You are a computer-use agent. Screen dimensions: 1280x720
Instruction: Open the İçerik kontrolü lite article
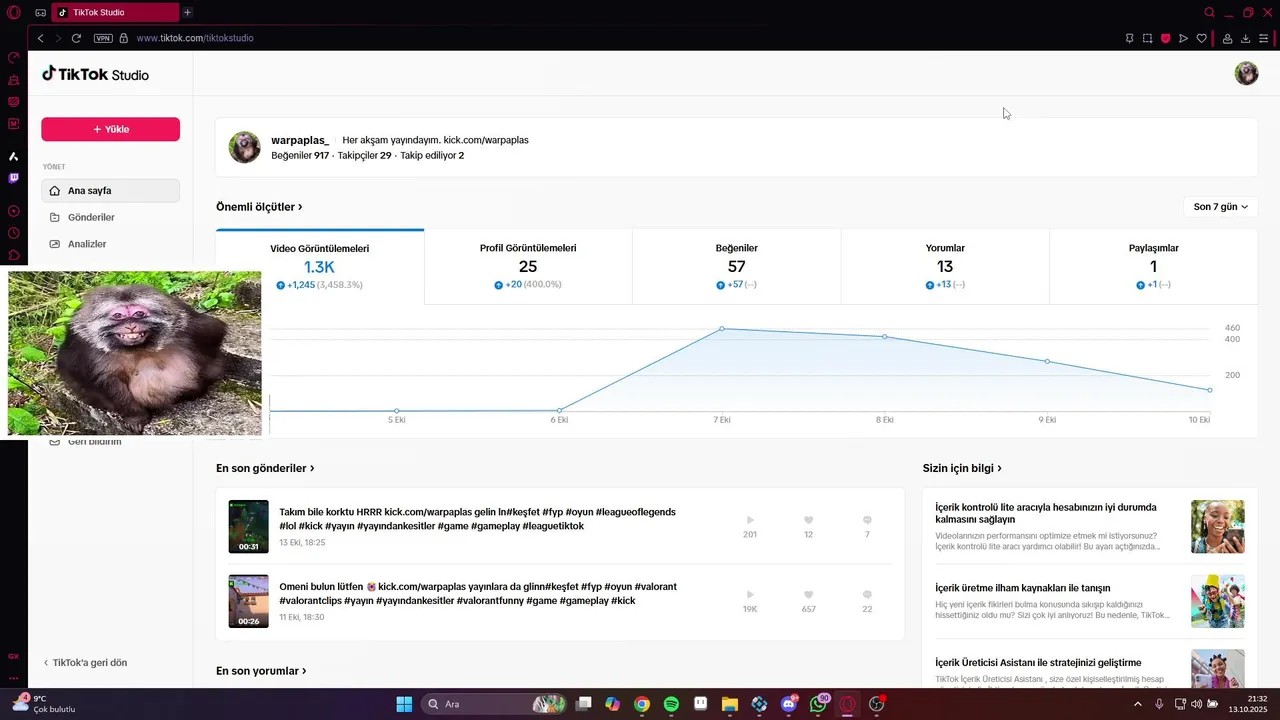(x=1089, y=527)
